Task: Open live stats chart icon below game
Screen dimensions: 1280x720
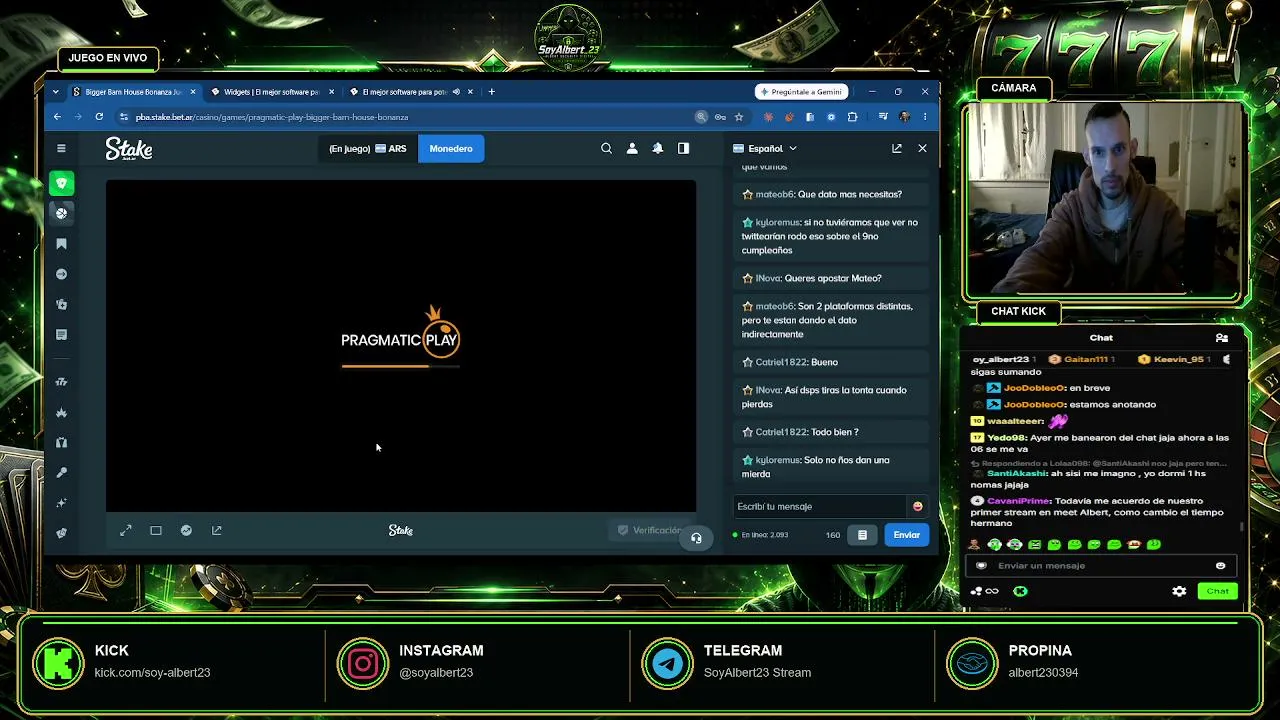Action: 186,531
